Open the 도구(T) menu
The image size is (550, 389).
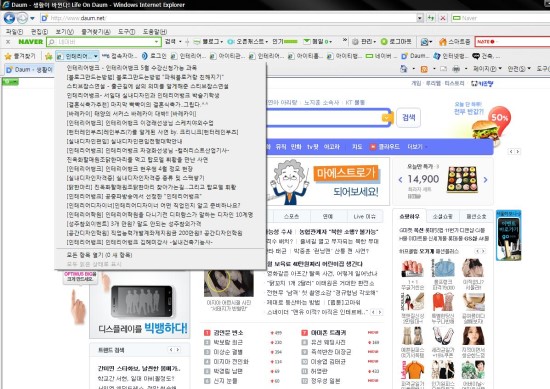point(126,32)
